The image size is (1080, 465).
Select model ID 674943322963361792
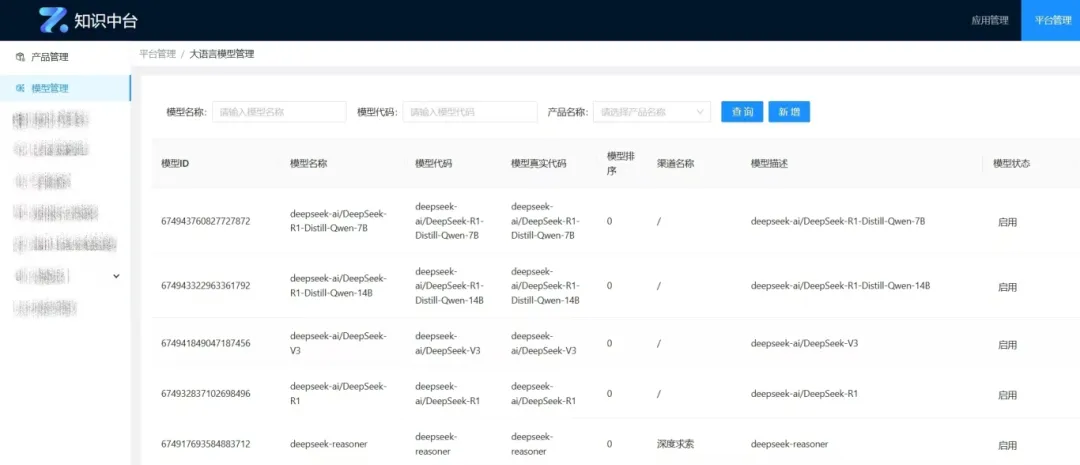point(205,285)
